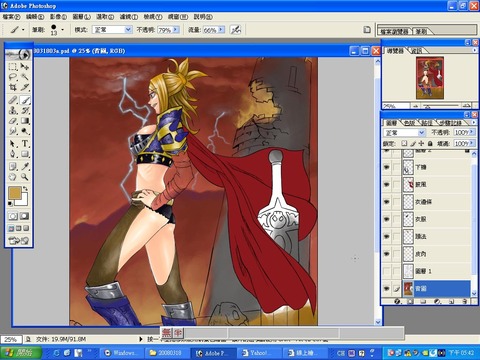The image size is (480, 360).
Task: Select the Path Selection arrow tool
Action: tap(13, 144)
